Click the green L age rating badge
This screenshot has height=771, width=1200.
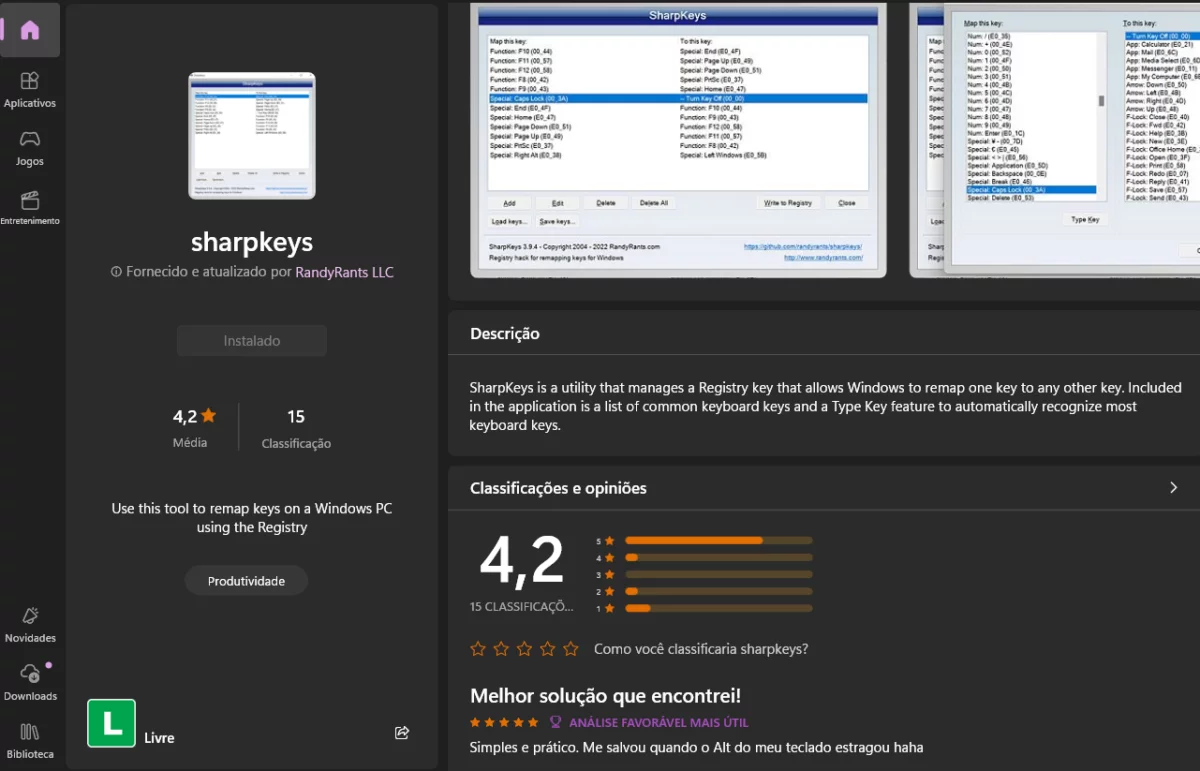pos(111,723)
